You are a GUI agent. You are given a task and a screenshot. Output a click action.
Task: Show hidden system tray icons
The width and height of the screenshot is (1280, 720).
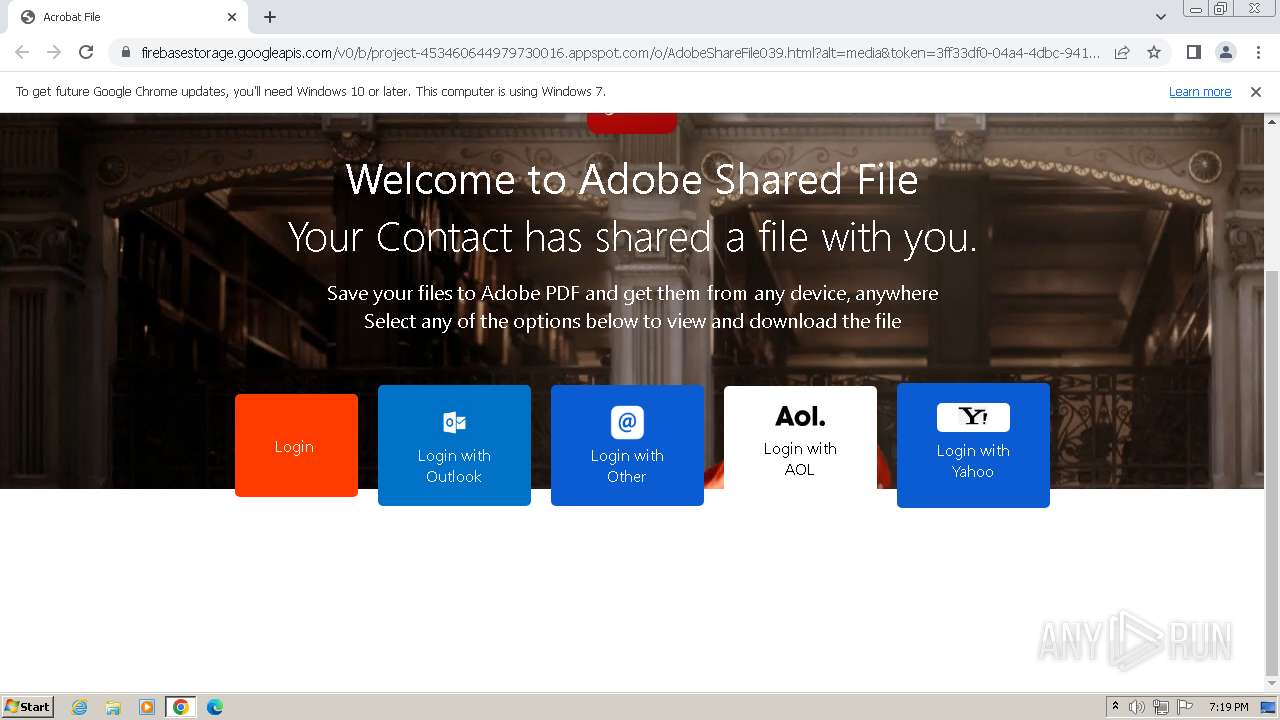1115,707
